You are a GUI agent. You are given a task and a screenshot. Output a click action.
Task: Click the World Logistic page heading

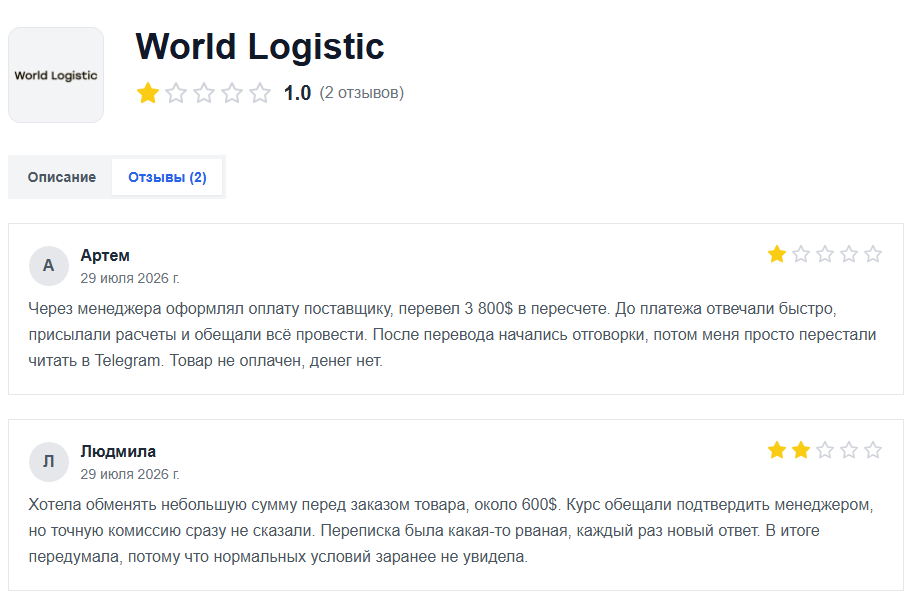[x=260, y=46]
